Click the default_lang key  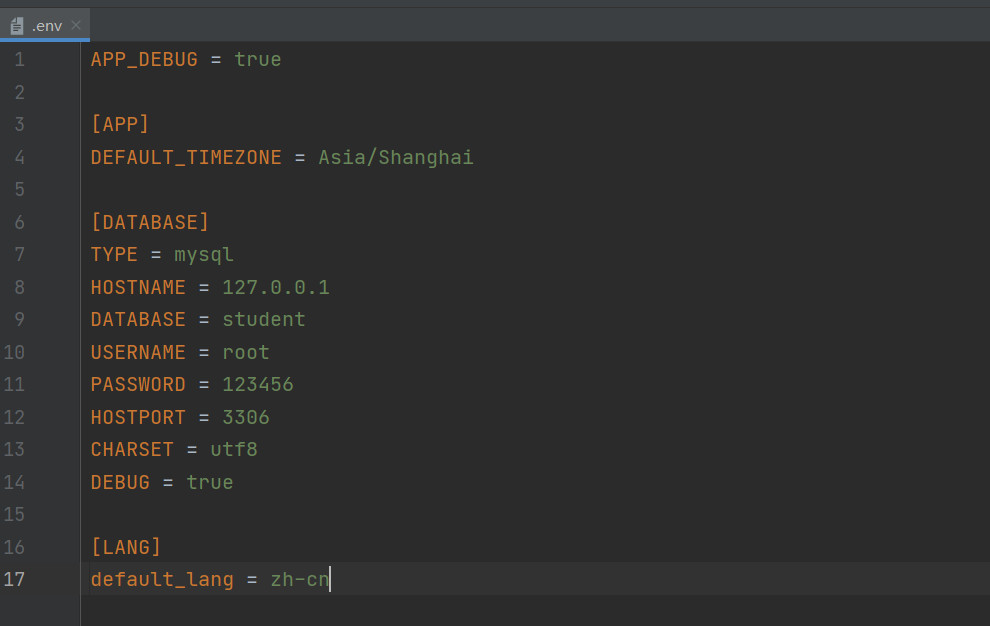tap(162, 579)
